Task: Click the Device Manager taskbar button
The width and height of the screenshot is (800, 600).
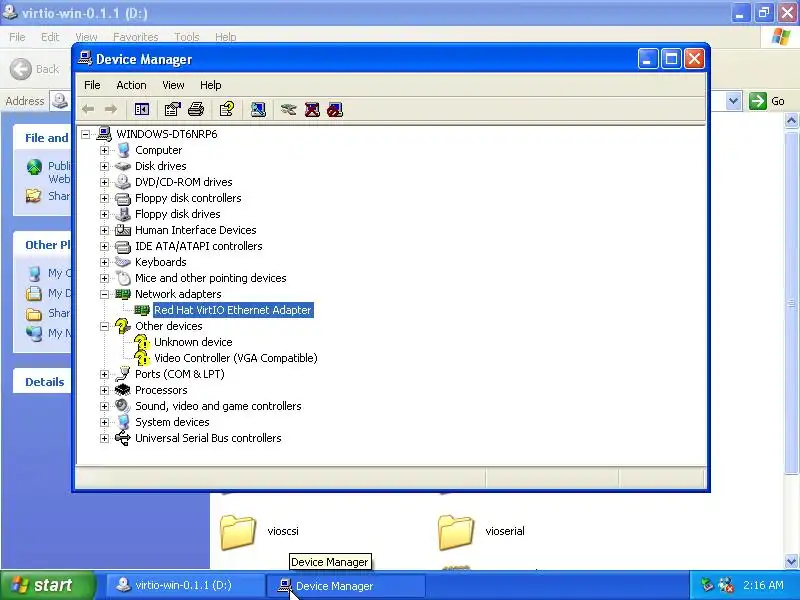Action: (345, 586)
